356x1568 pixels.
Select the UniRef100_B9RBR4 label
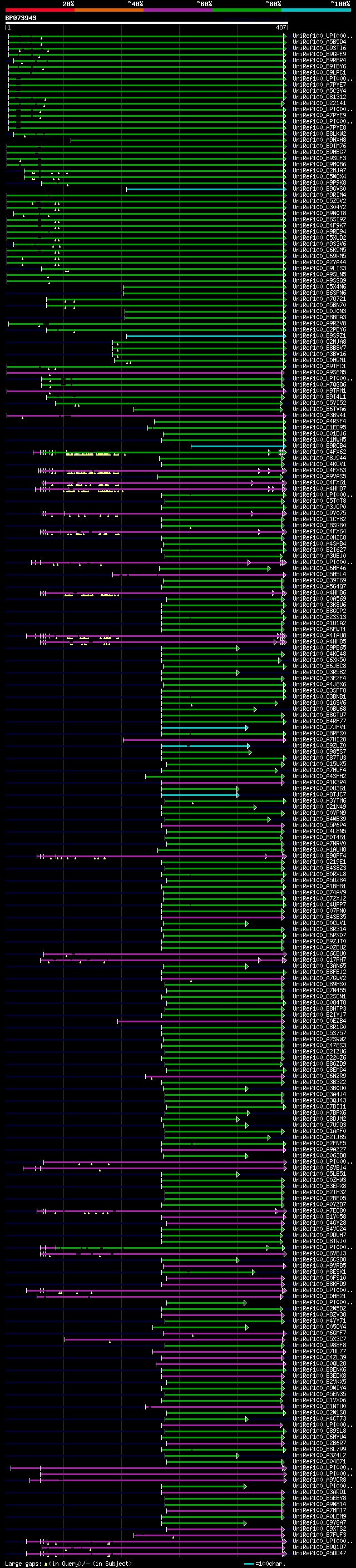tap(319, 60)
